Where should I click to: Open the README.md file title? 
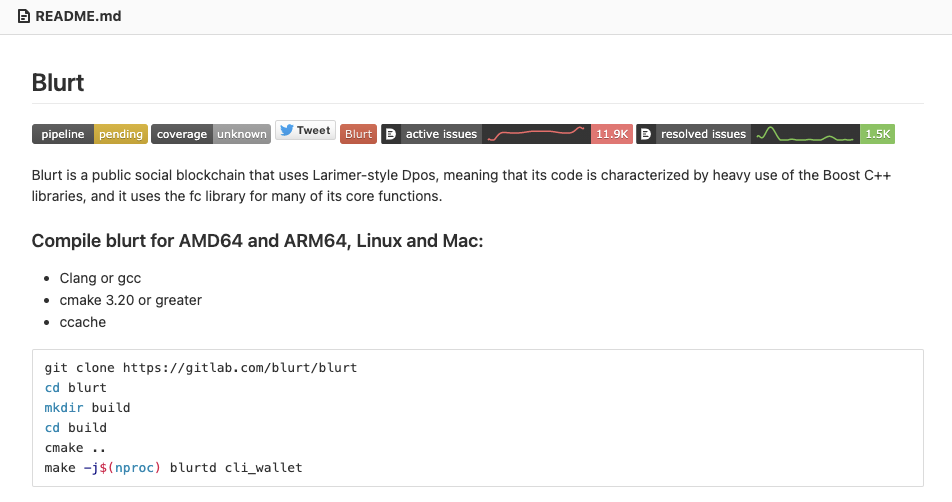pos(78,16)
